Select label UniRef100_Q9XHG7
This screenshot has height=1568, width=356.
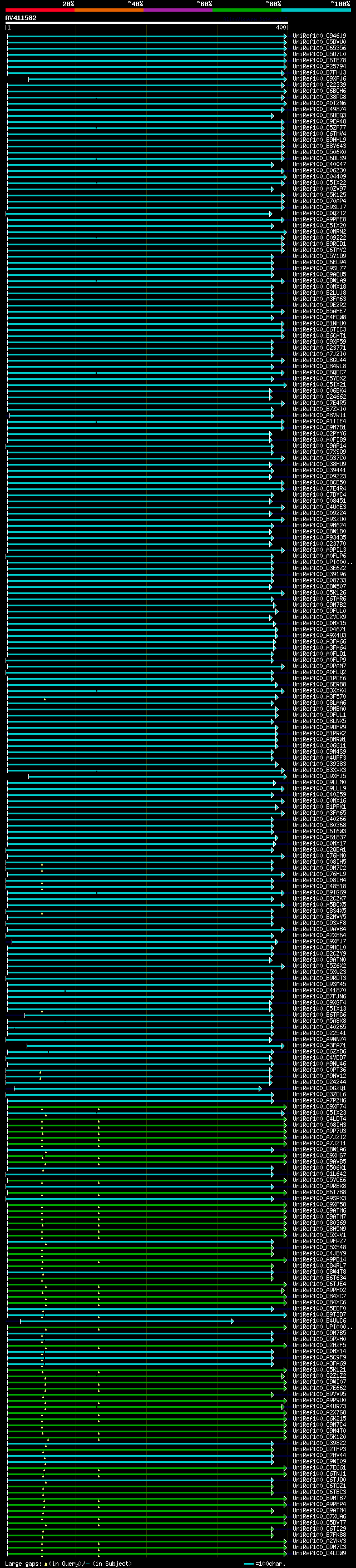click(319, 1155)
